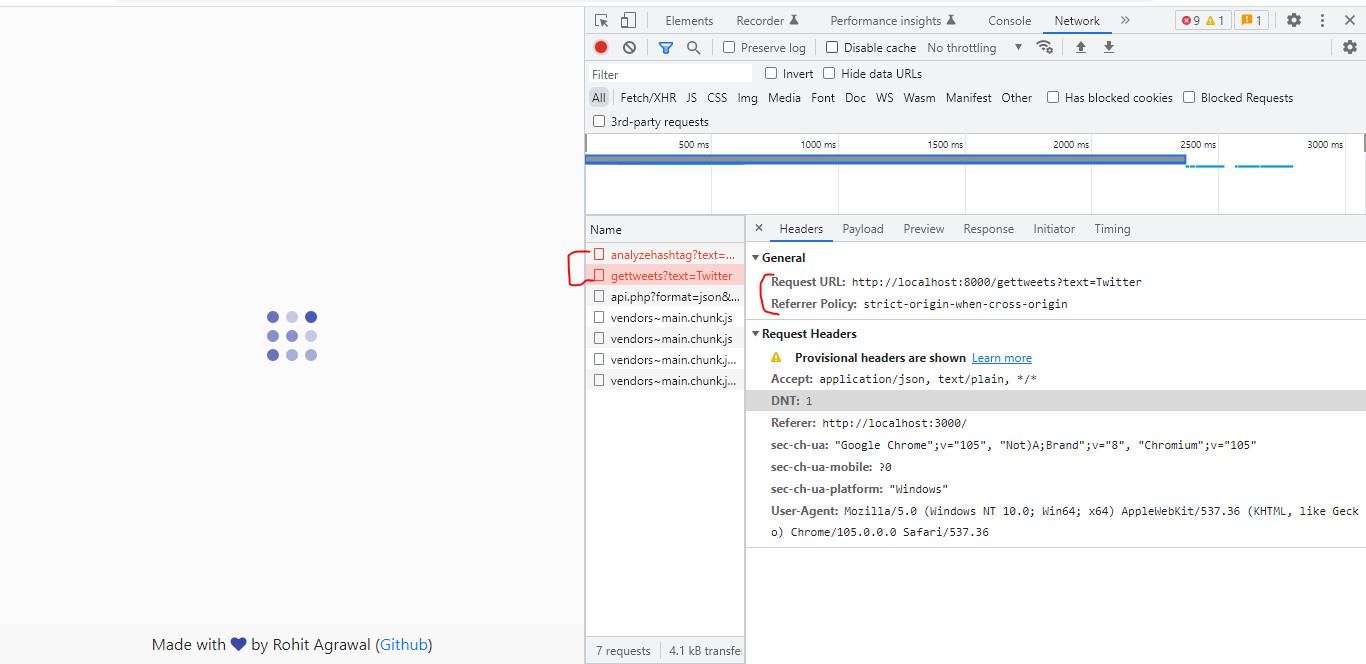
Task: Check Blocked Requests option
Action: [1189, 97]
